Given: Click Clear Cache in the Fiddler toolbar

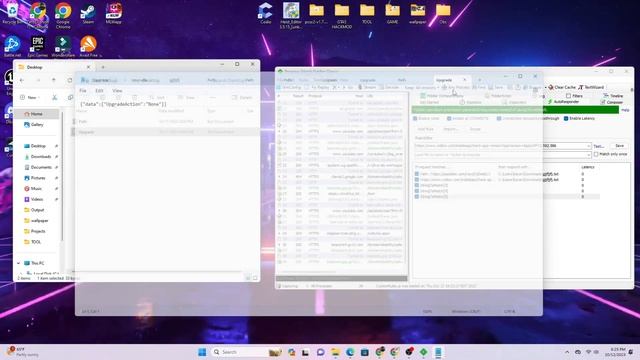Looking at the screenshot, I should tap(562, 87).
